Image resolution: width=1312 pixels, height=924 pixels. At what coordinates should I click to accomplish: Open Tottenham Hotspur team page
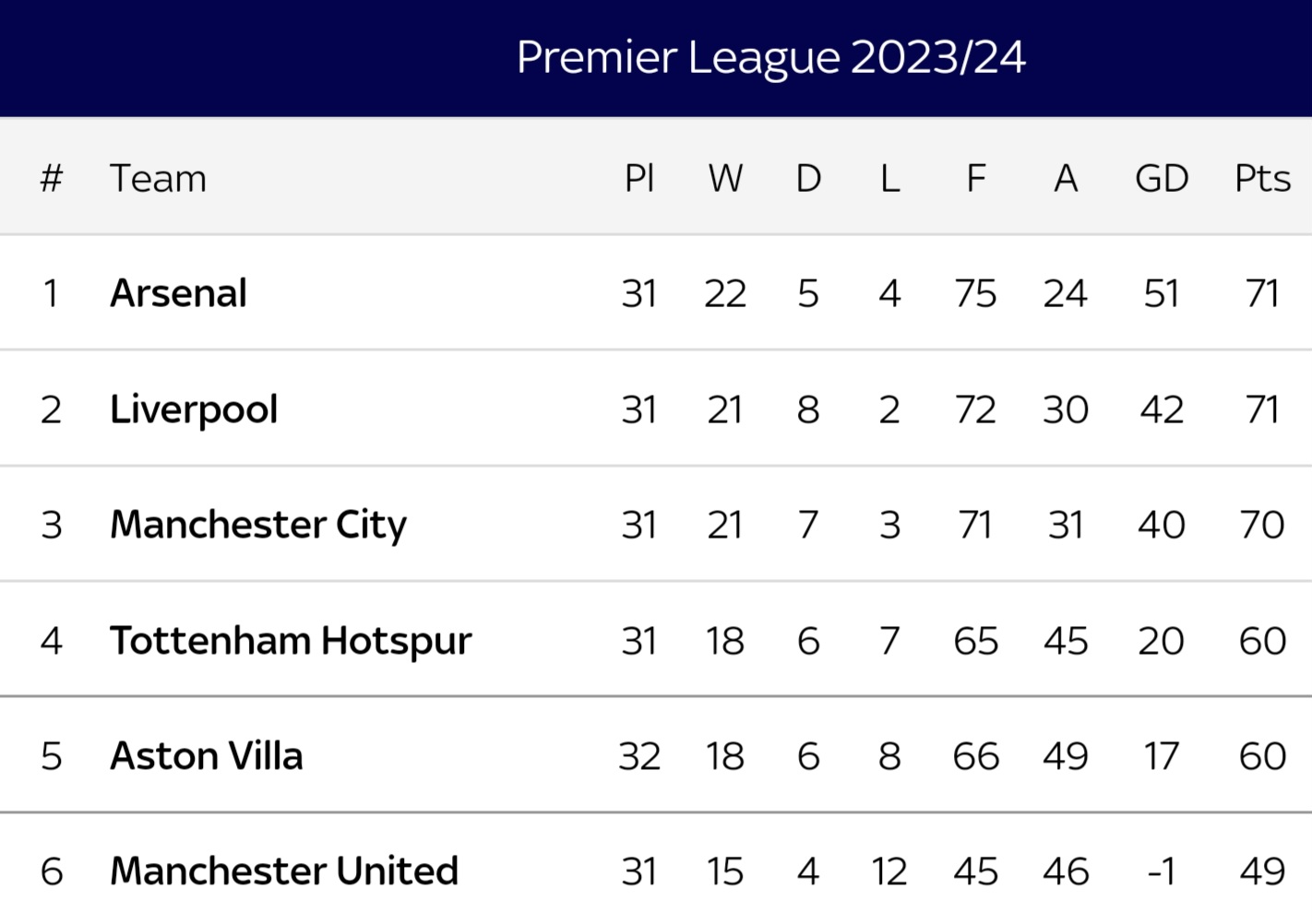click(291, 641)
